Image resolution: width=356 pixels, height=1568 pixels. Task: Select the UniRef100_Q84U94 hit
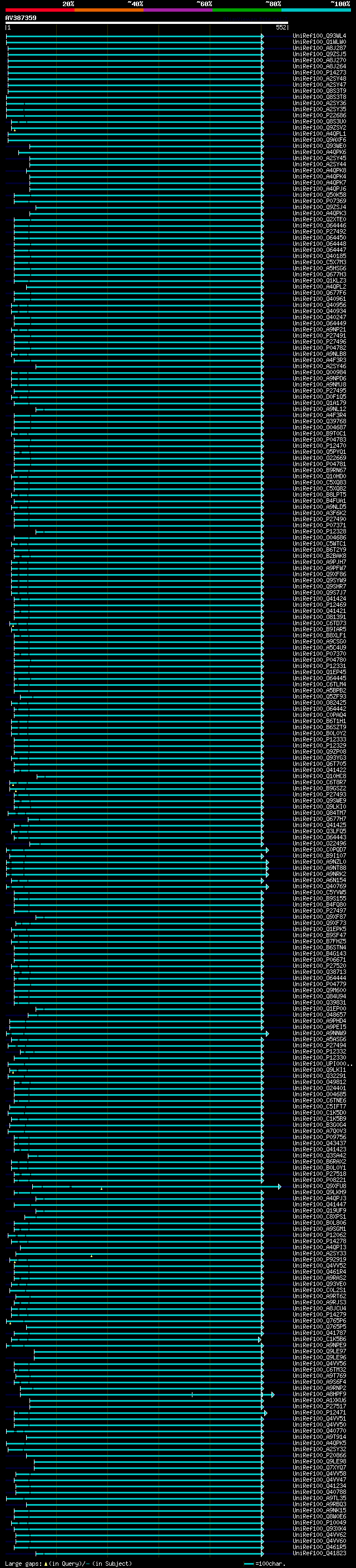click(319, 996)
